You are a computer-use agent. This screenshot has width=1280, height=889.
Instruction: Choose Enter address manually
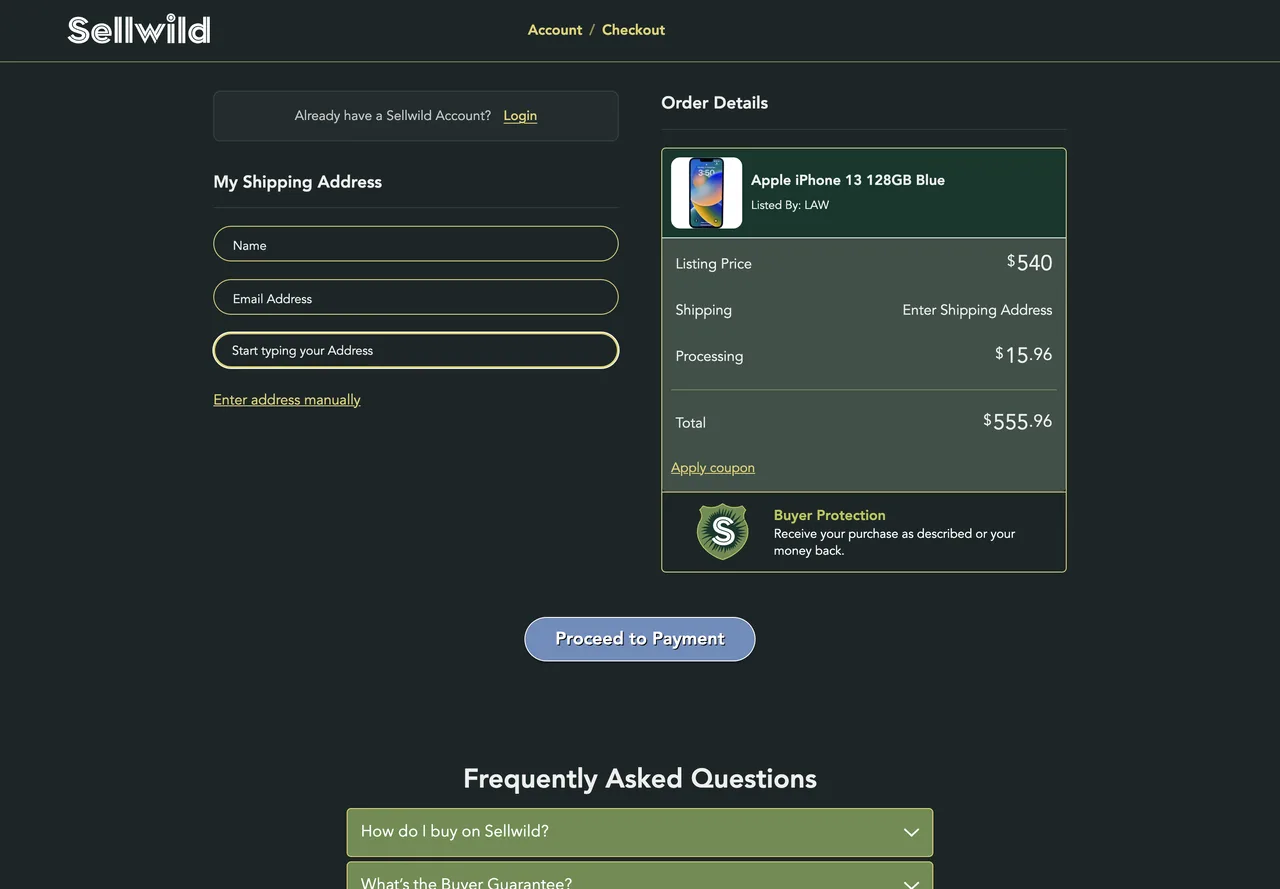click(x=287, y=400)
